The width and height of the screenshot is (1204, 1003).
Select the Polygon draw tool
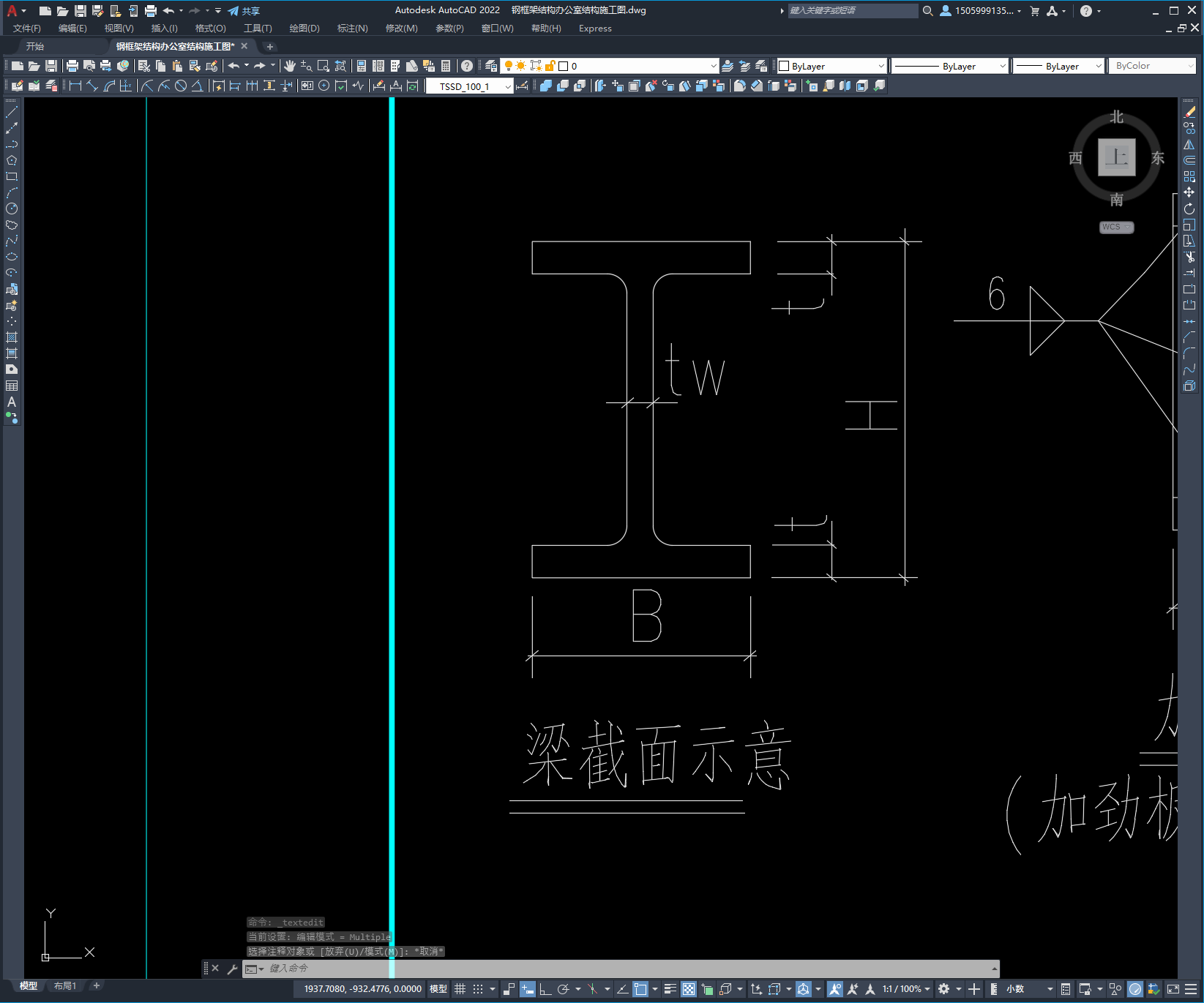tap(12, 160)
